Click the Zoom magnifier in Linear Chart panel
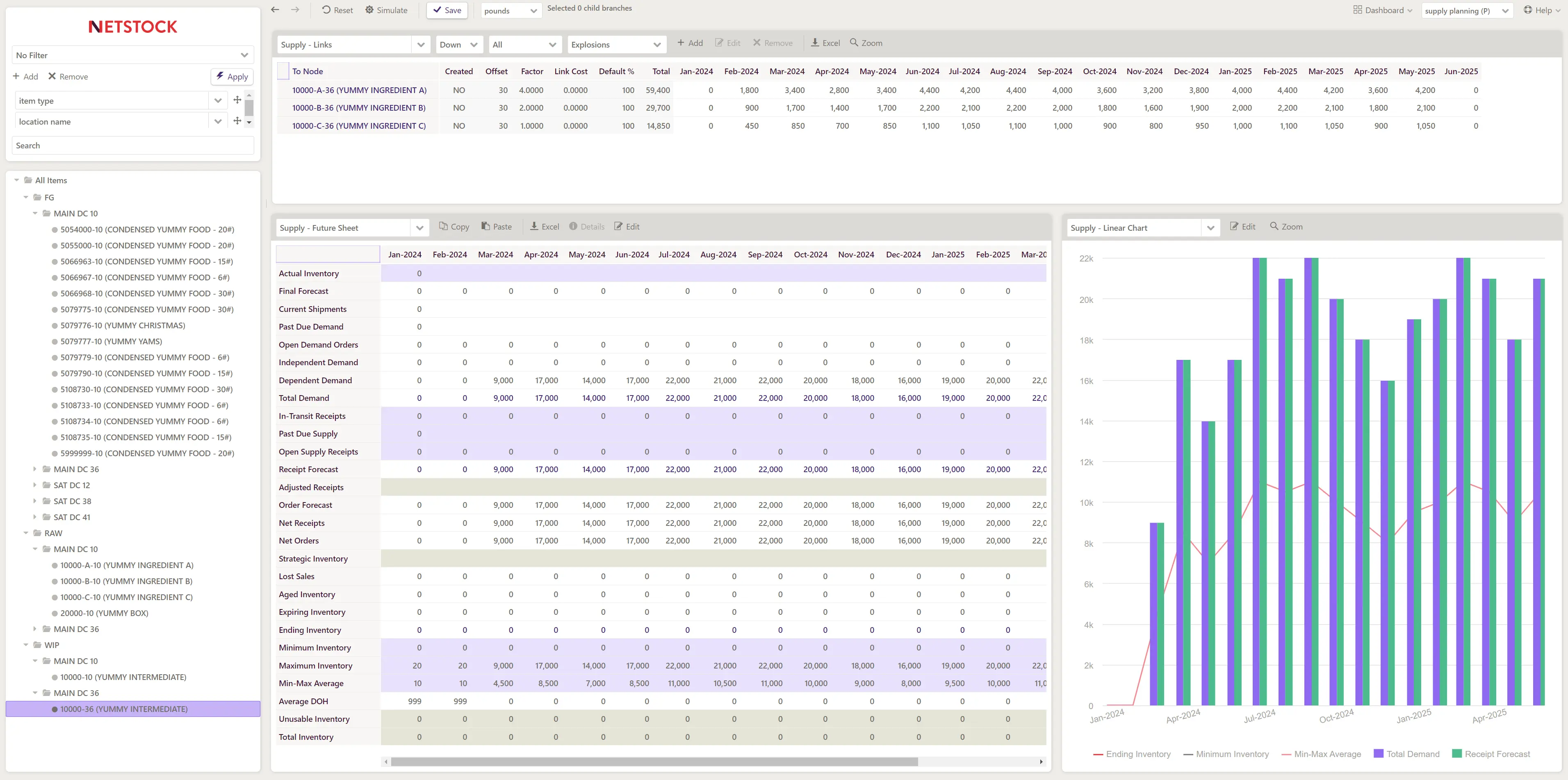The width and height of the screenshot is (1568, 780). coord(1274,226)
